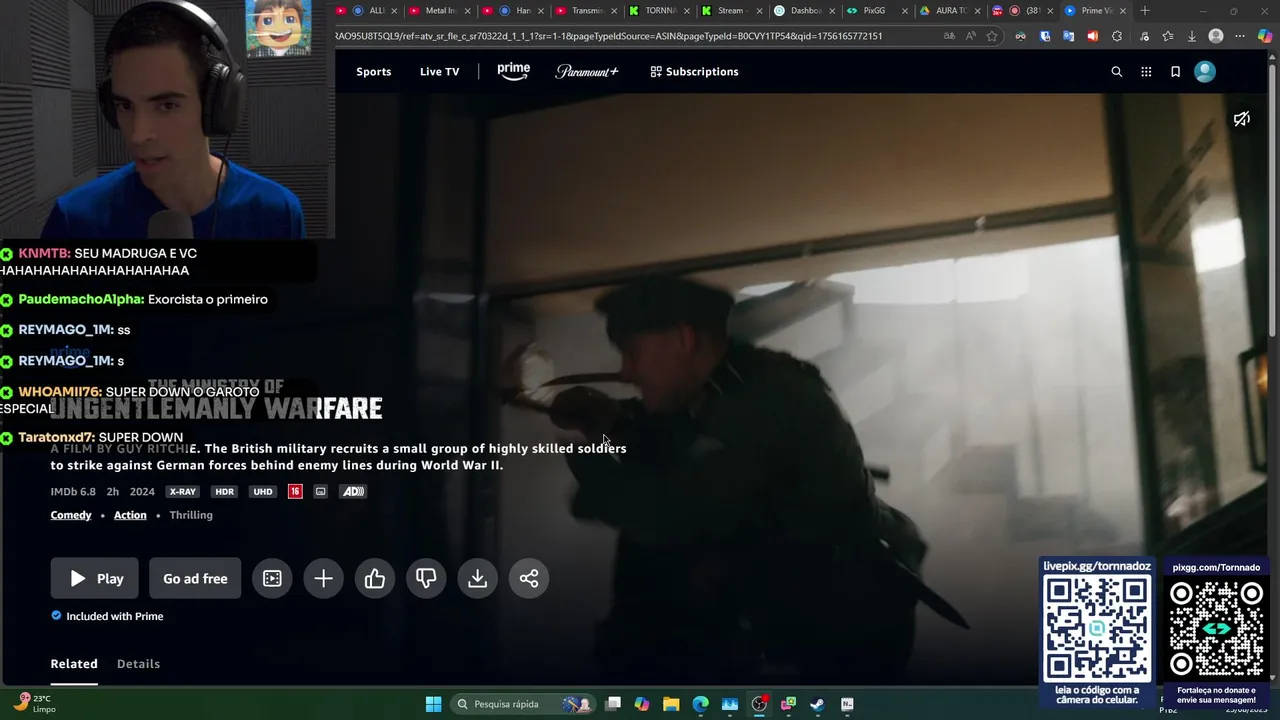Click the subtitles CC badge icon
This screenshot has width=1280, height=720.
320,492
